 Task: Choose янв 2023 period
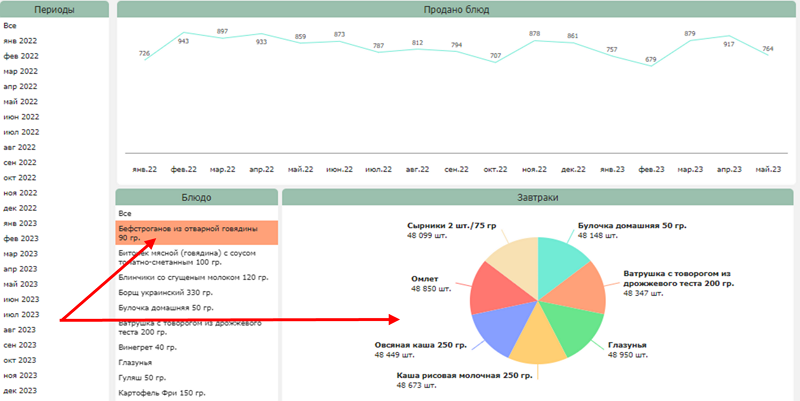pos(20,223)
